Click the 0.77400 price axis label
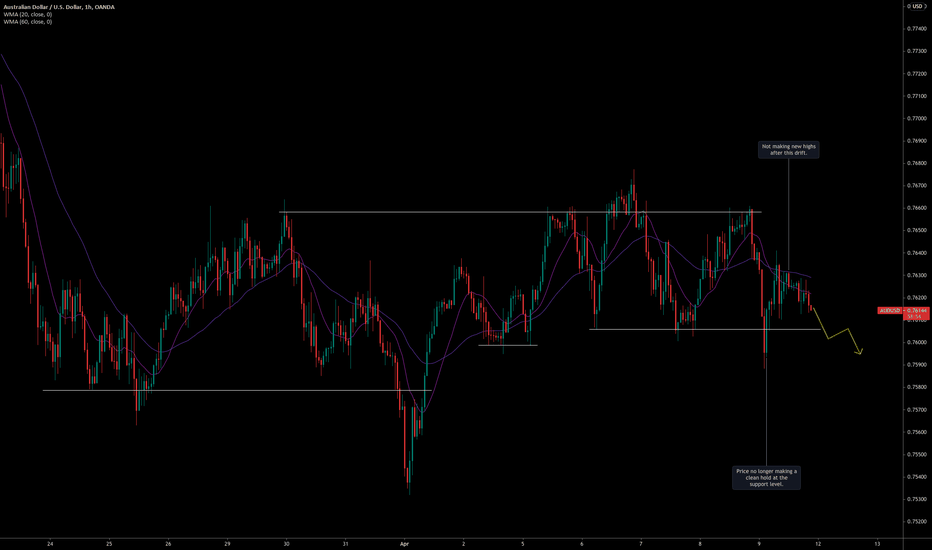 coord(916,29)
